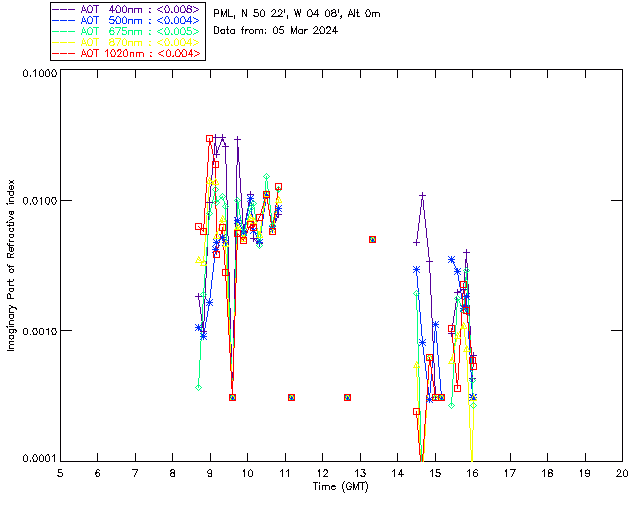
Task: Click the topmost red square marker near 9 GMT
Action: pyautogui.click(x=209, y=139)
